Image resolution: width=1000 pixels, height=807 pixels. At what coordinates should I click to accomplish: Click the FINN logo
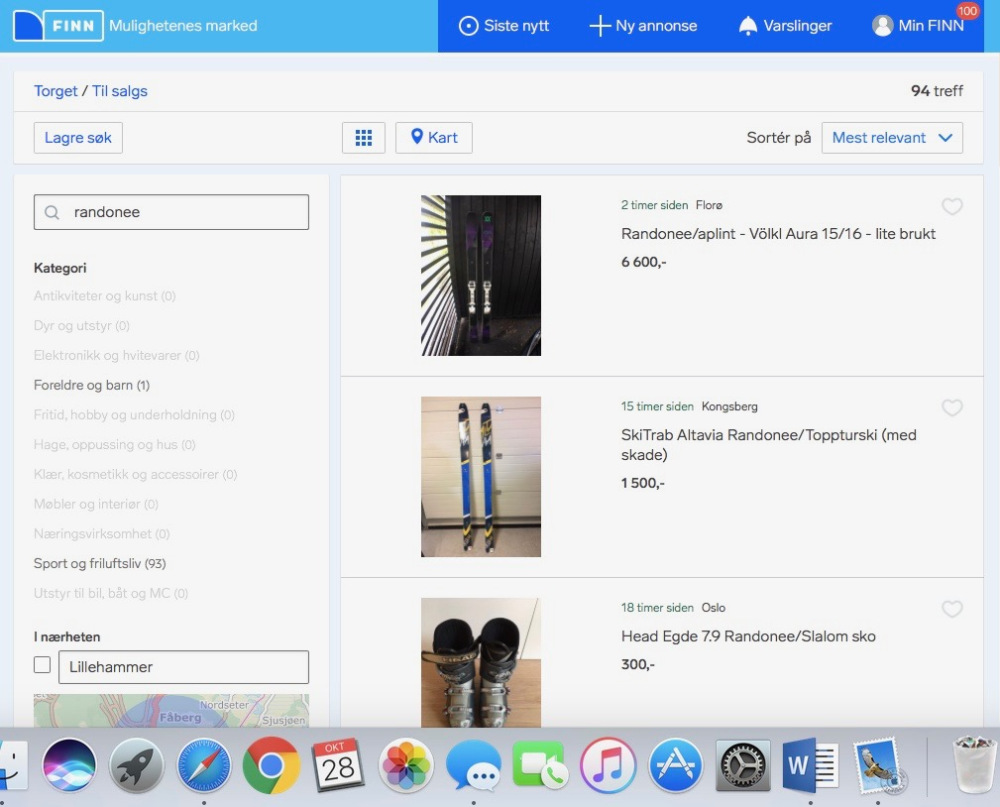(58, 26)
